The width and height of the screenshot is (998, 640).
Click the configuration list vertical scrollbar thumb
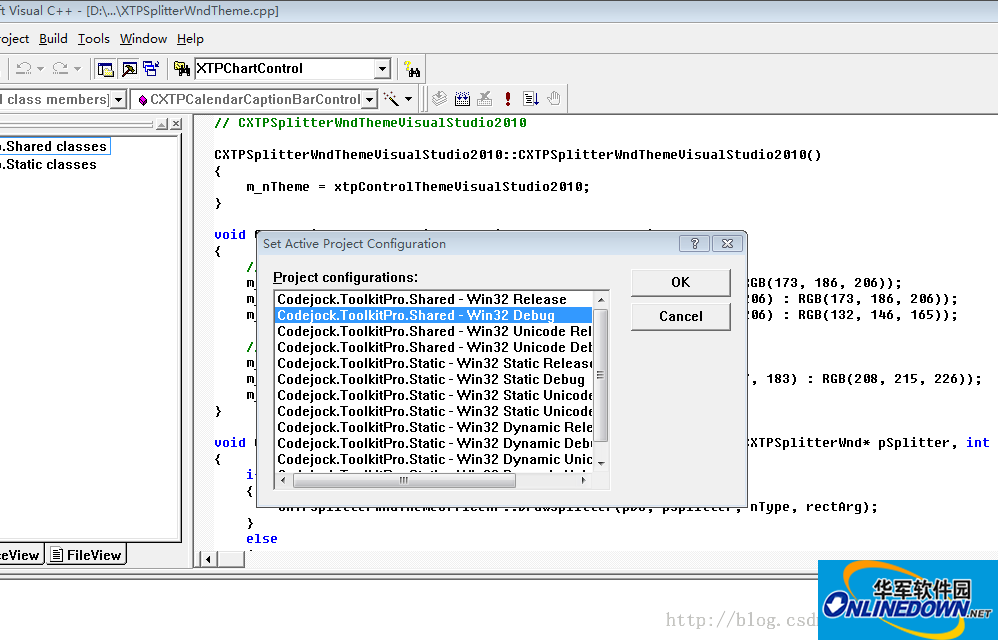click(x=601, y=375)
